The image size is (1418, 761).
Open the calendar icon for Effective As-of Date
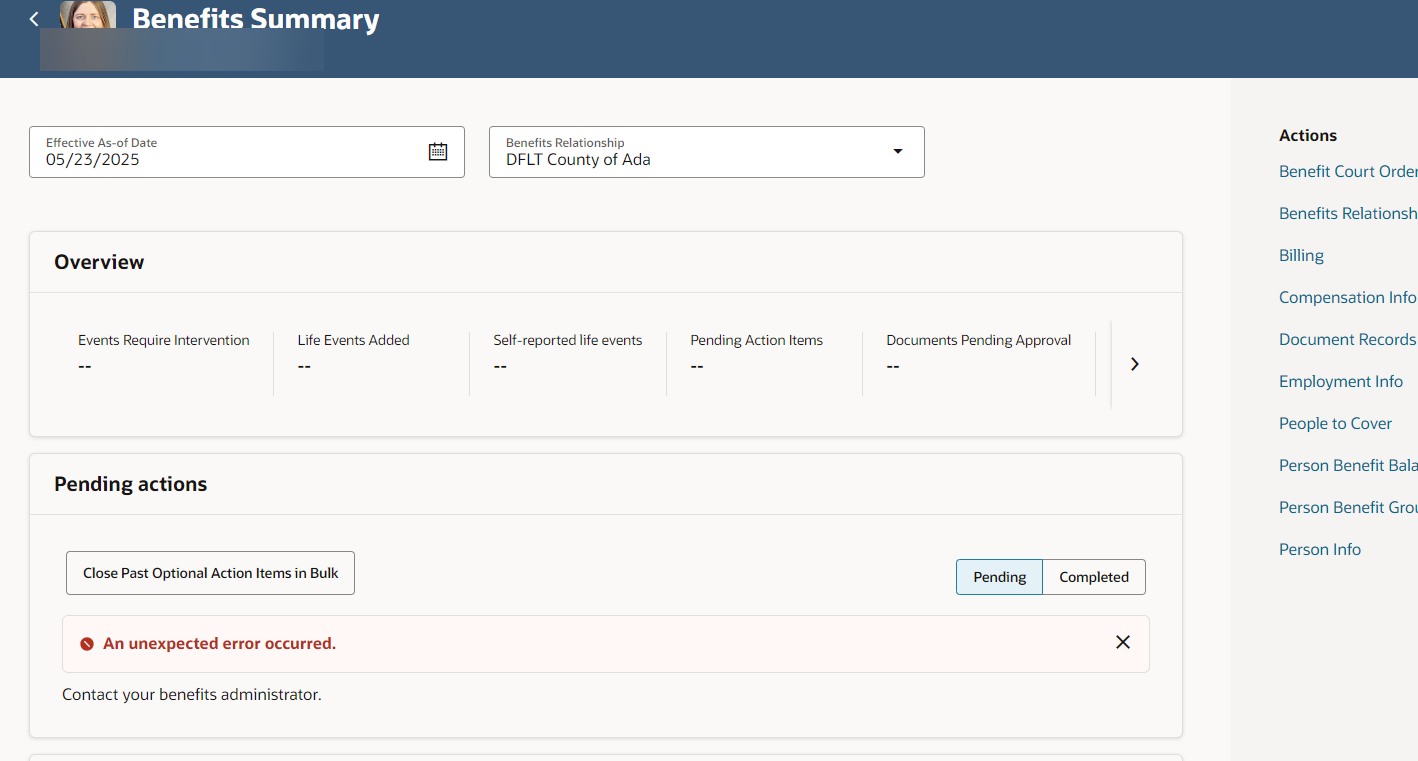point(438,151)
